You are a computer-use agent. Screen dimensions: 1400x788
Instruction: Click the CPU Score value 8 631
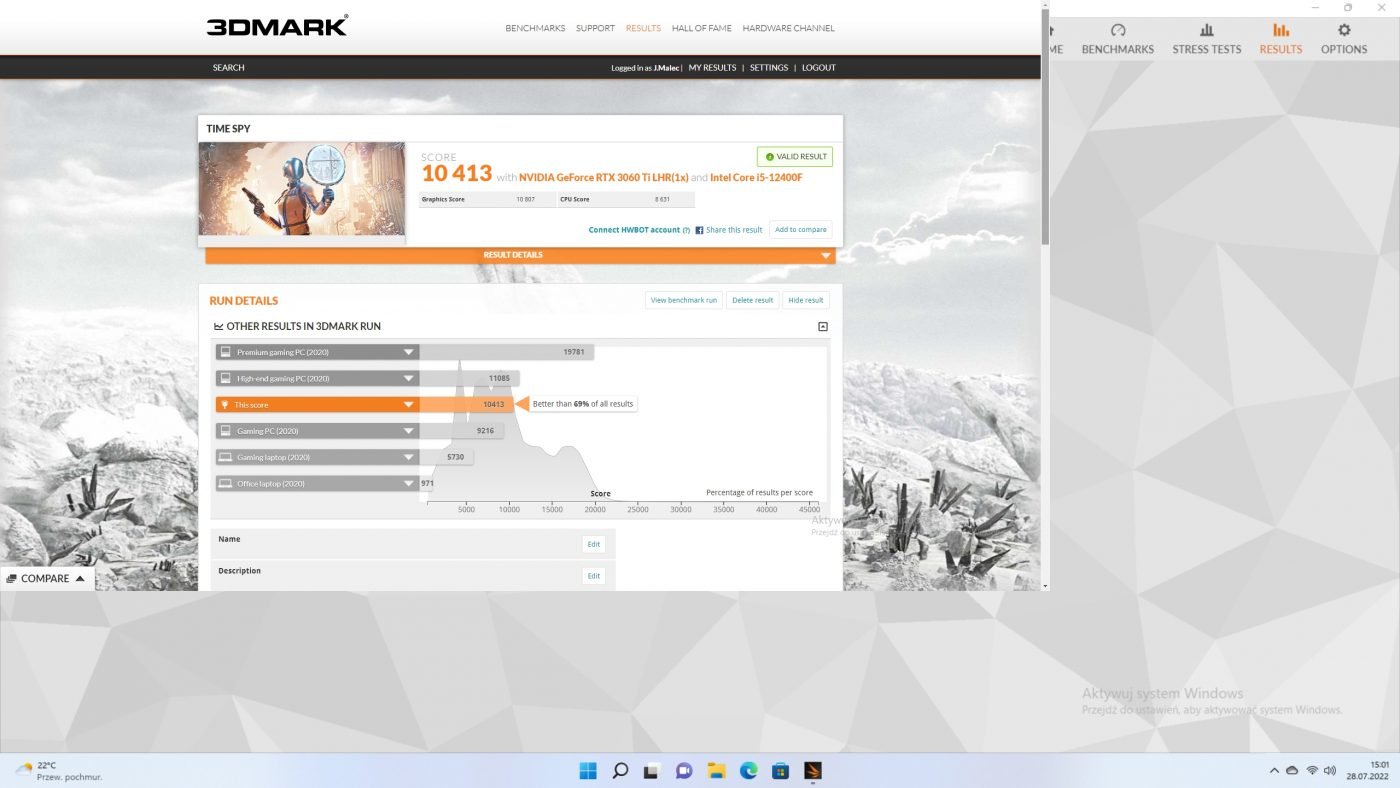[663, 199]
